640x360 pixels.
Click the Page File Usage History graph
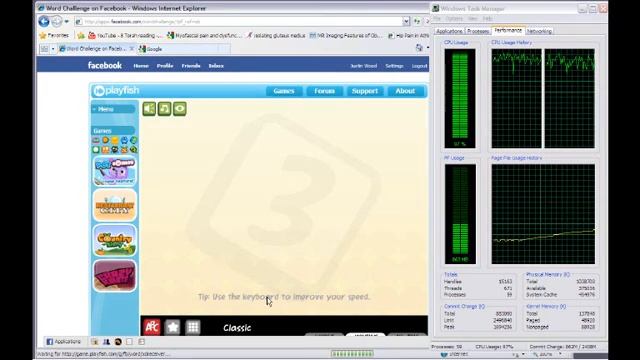coord(543,214)
